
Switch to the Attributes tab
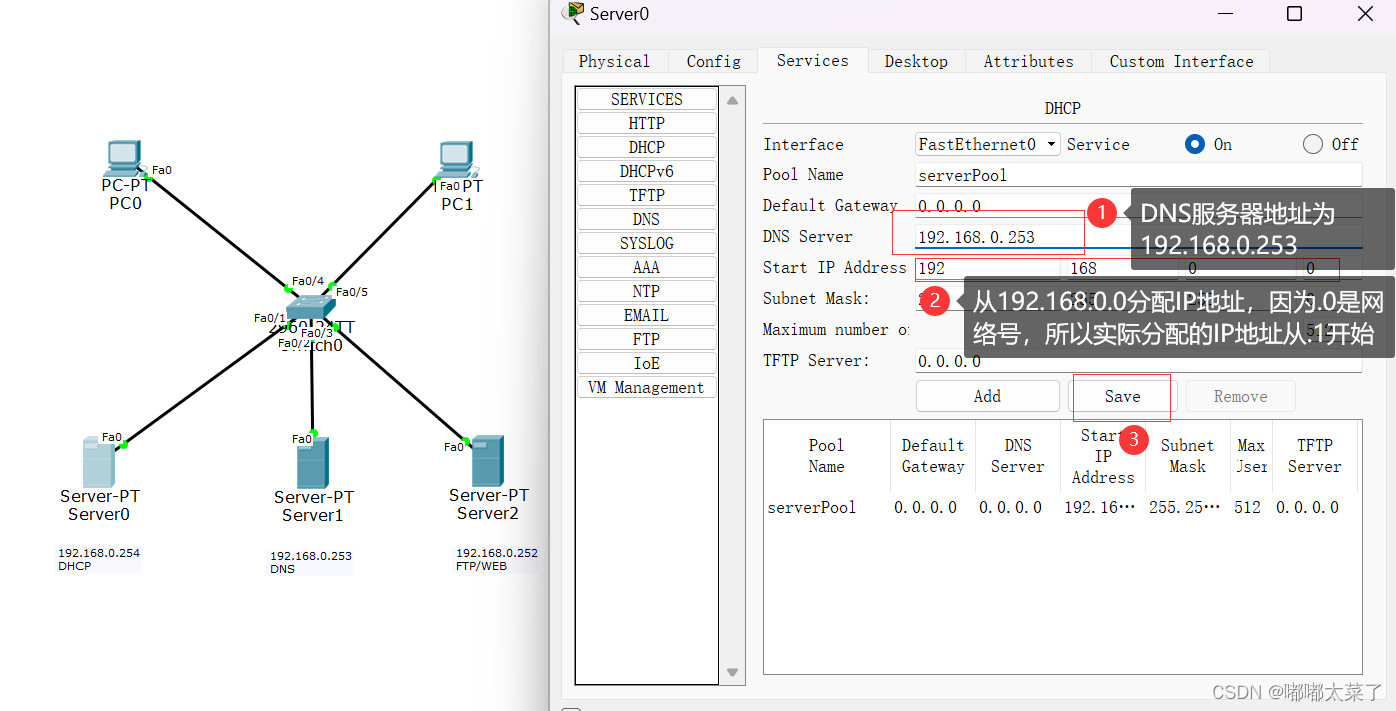pyautogui.click(x=1028, y=61)
